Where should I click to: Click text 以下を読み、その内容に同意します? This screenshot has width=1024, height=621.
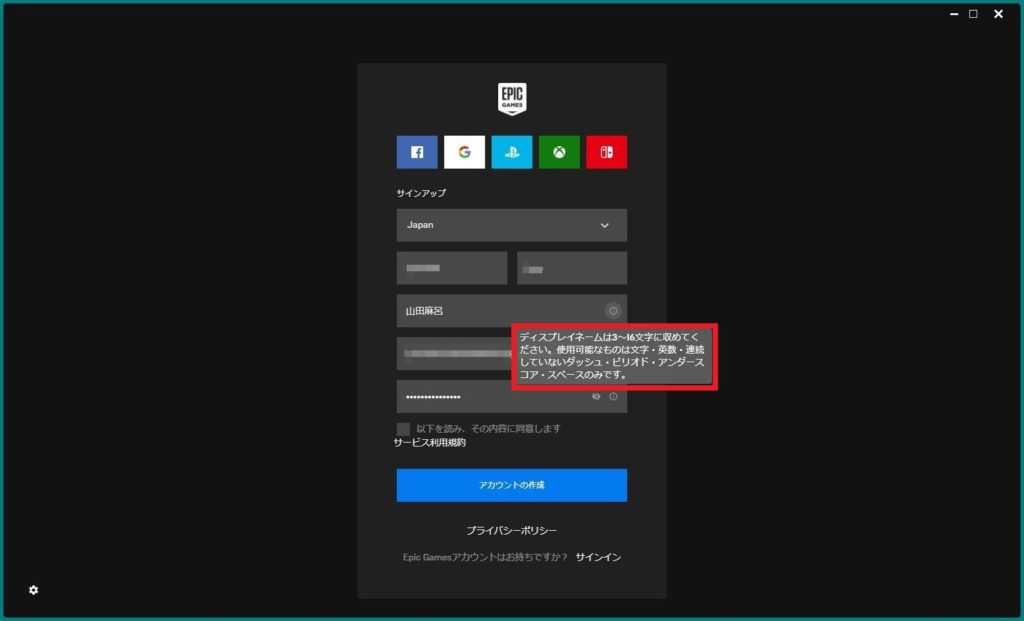(x=488, y=428)
